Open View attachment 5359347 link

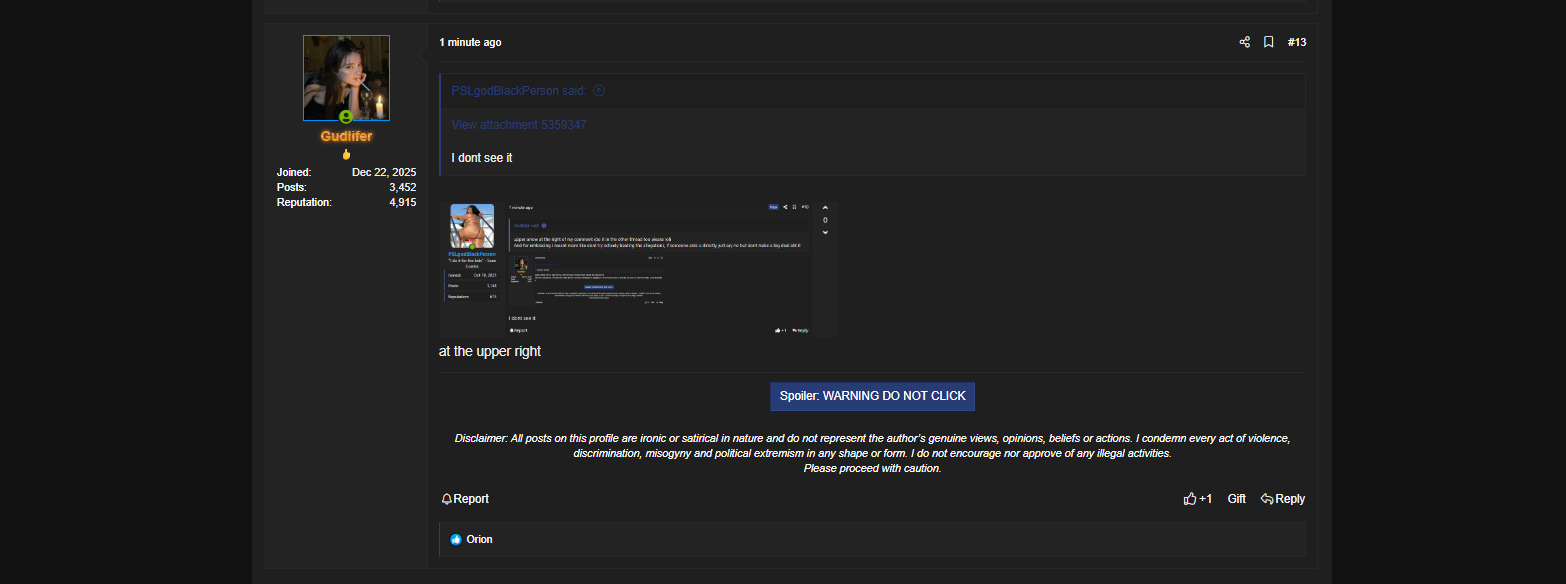point(519,125)
